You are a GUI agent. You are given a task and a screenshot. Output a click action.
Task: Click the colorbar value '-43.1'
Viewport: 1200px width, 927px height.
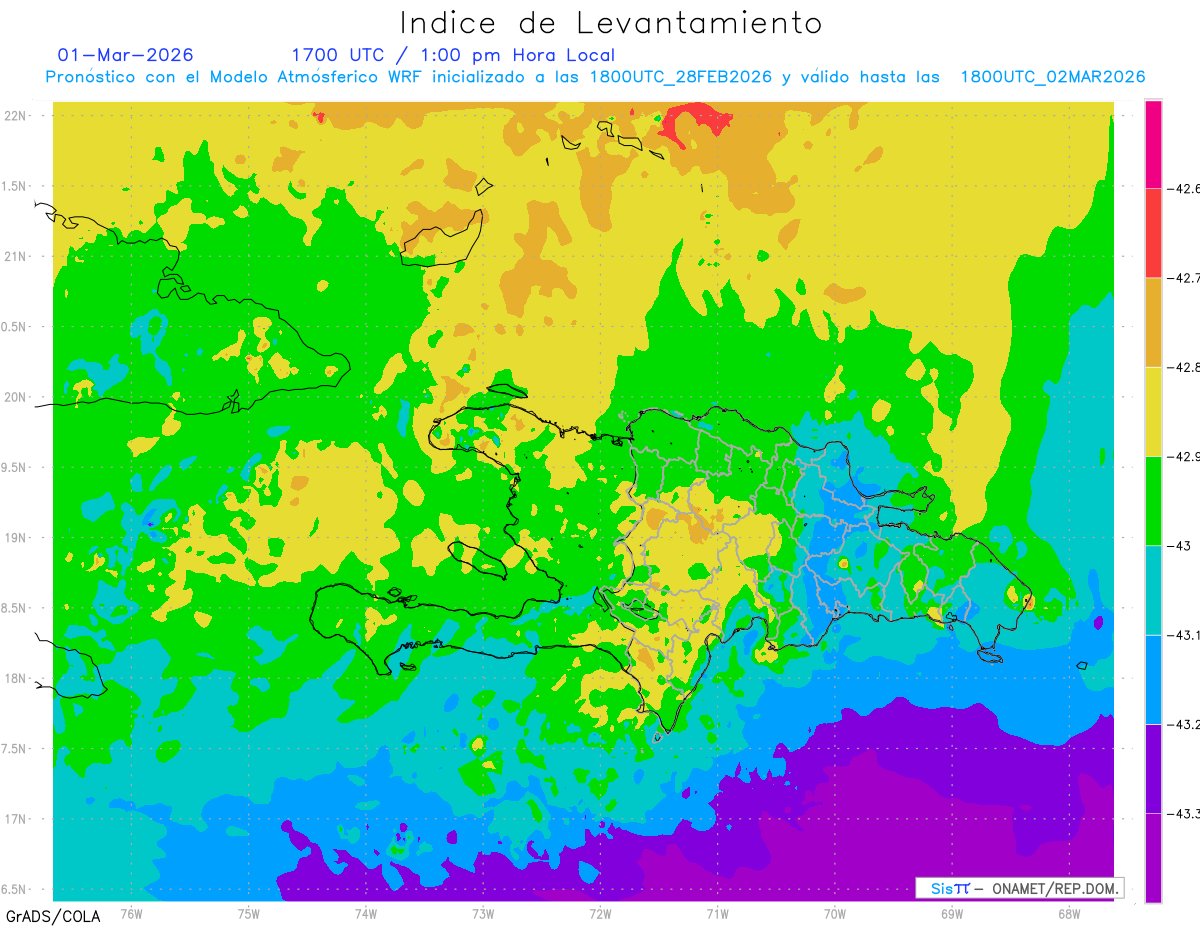coord(1182,635)
